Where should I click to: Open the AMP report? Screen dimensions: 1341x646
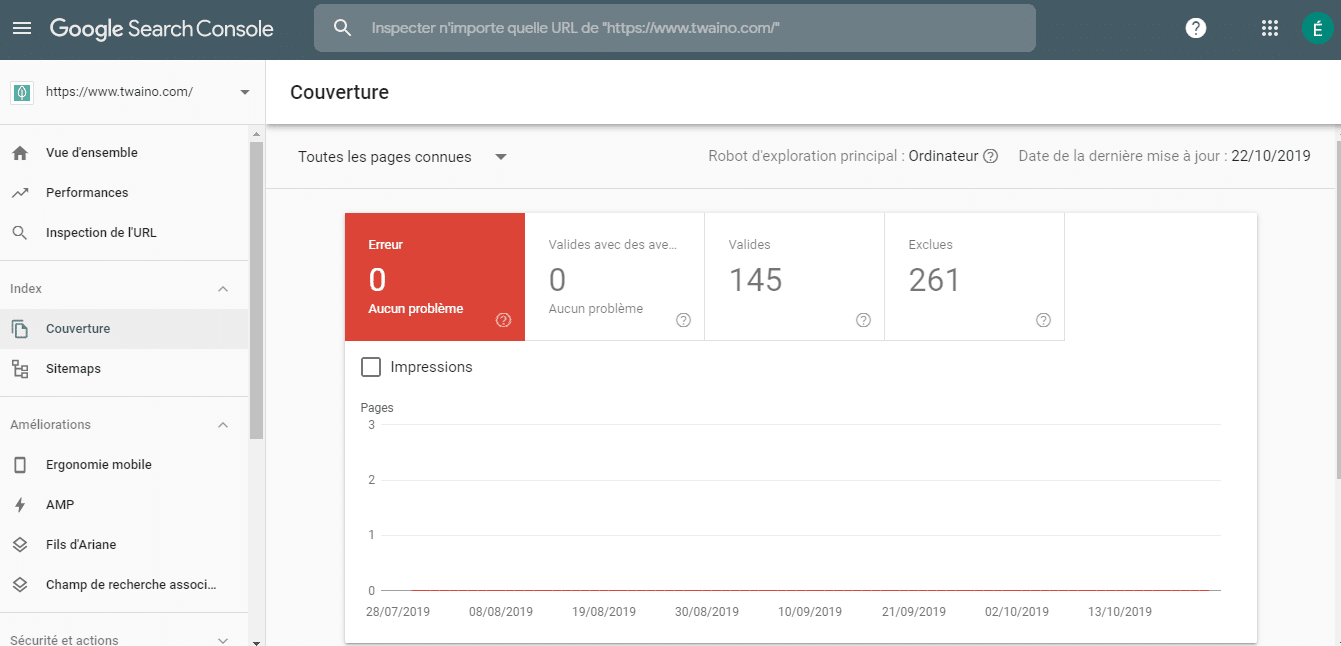[124, 505]
